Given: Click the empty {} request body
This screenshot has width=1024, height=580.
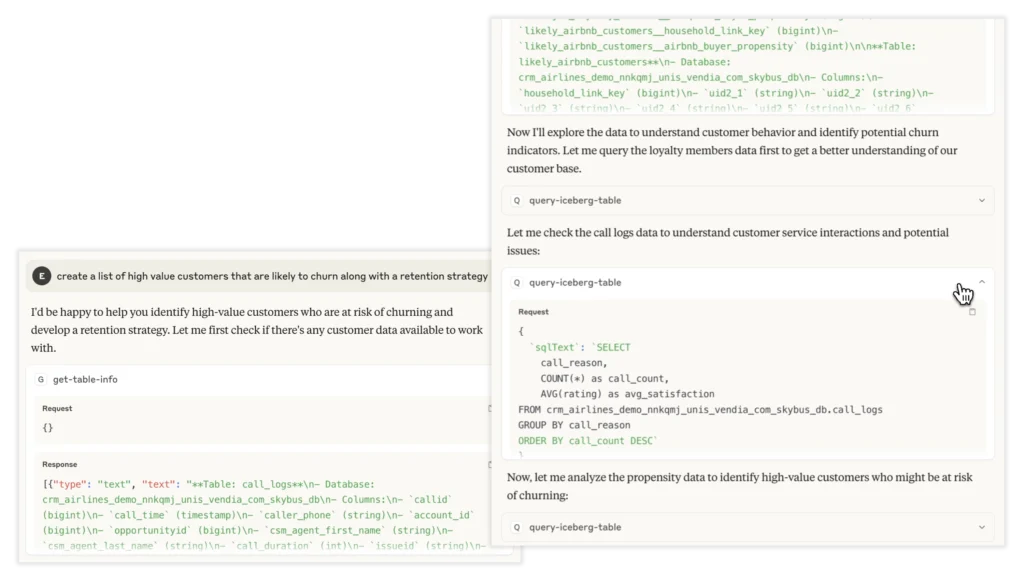Looking at the screenshot, I should [48, 428].
